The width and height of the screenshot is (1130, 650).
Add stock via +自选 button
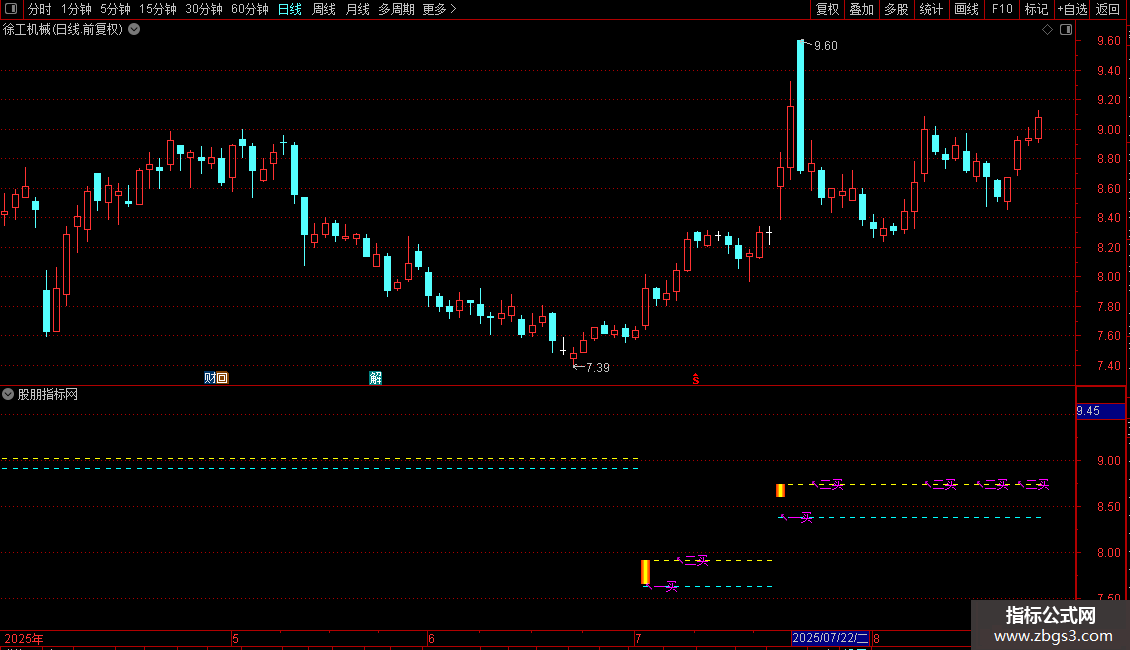(x=1072, y=9)
